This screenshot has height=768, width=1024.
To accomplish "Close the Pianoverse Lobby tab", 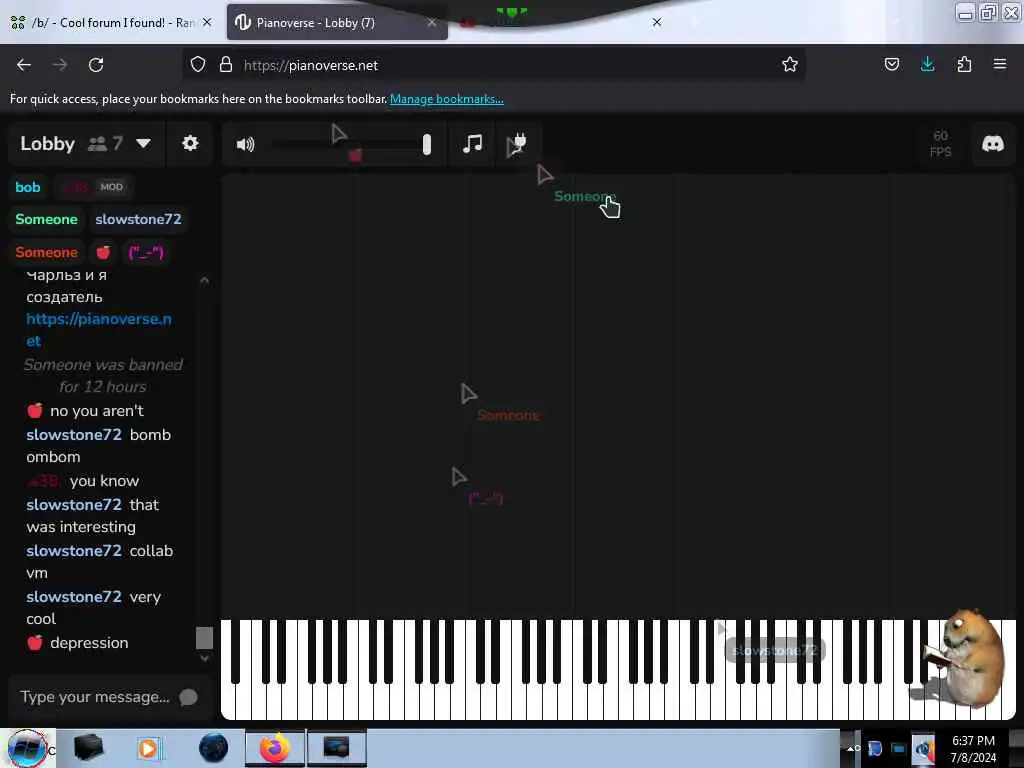I will (x=432, y=22).
